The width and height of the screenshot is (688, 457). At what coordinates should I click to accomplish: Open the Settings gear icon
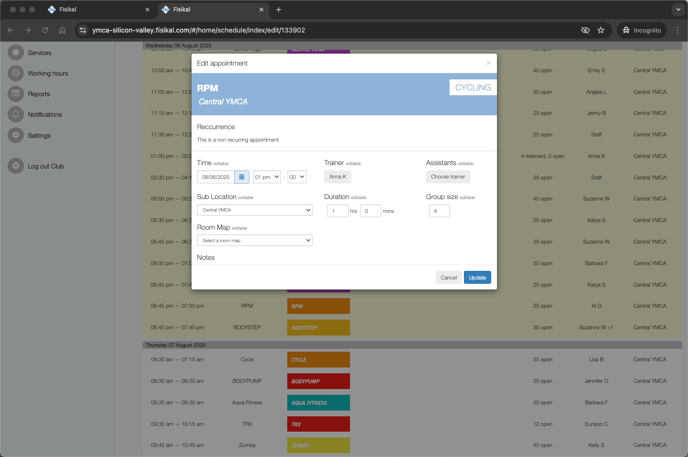click(16, 135)
